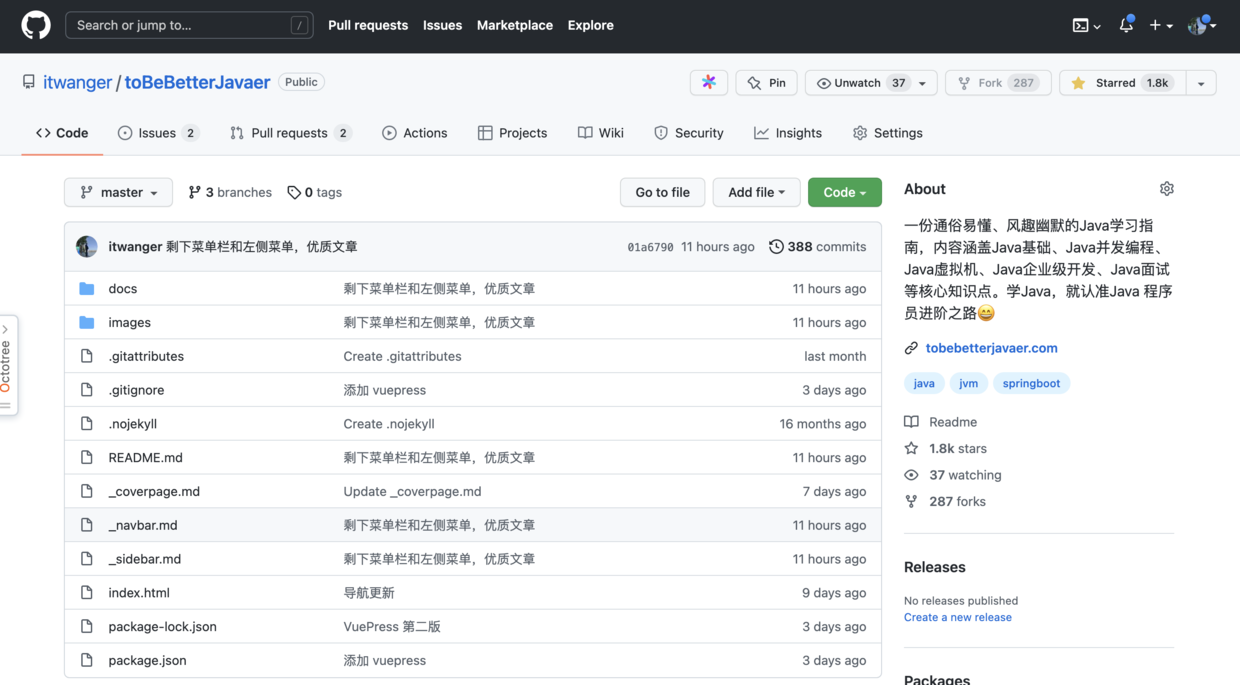
Task: Click the GitHub logo icon
Action: (x=36, y=25)
